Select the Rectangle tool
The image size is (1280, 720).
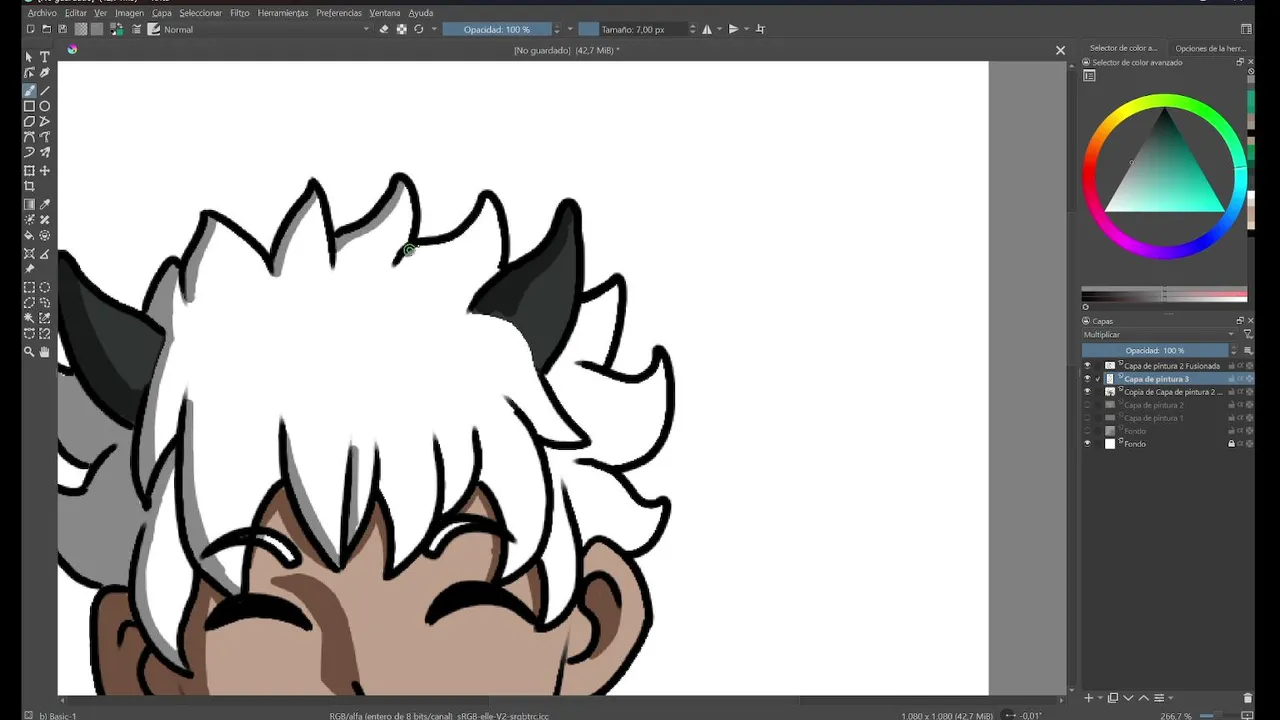tap(29, 106)
